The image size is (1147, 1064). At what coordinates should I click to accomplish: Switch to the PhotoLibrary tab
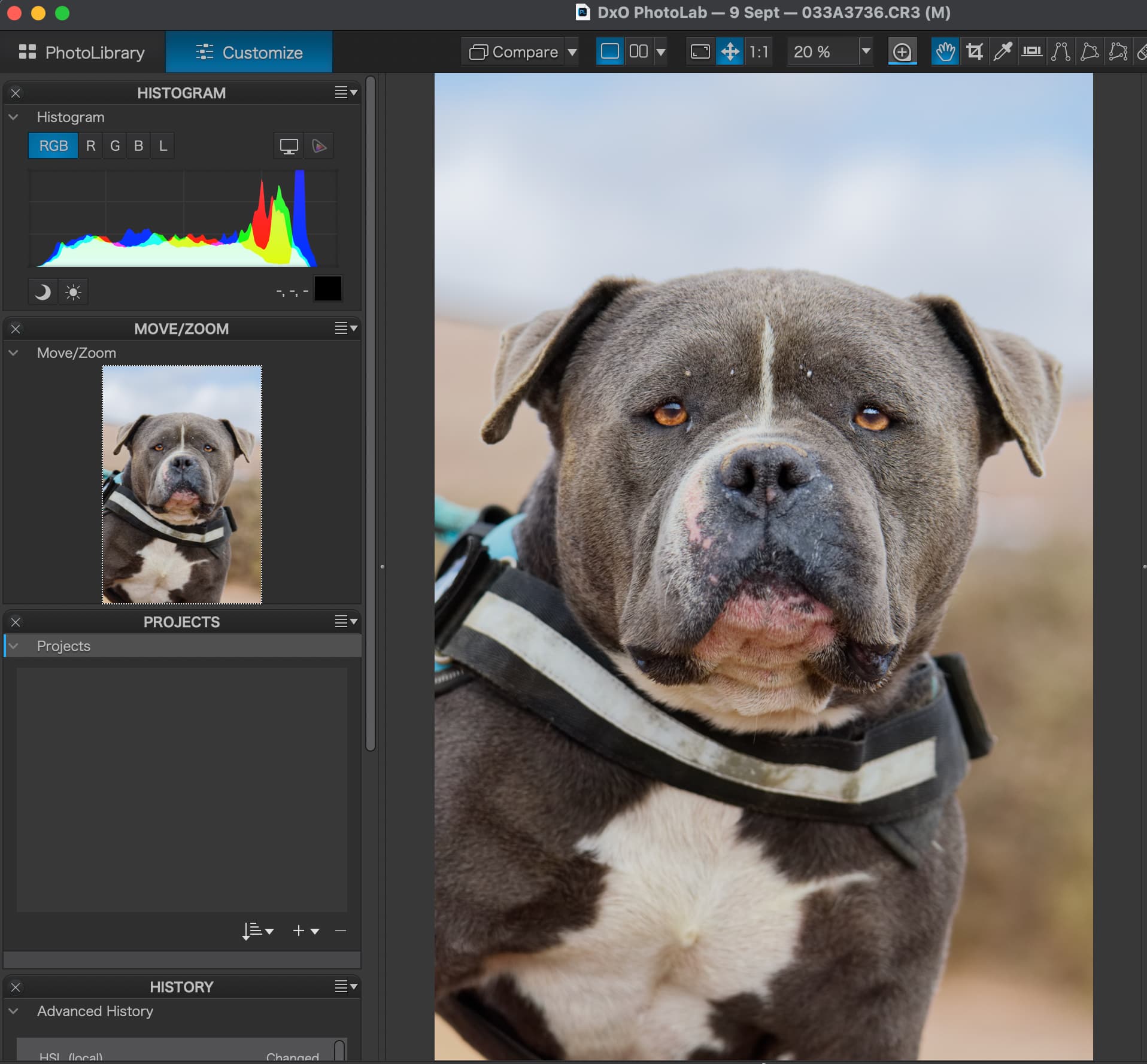pyautogui.click(x=83, y=53)
